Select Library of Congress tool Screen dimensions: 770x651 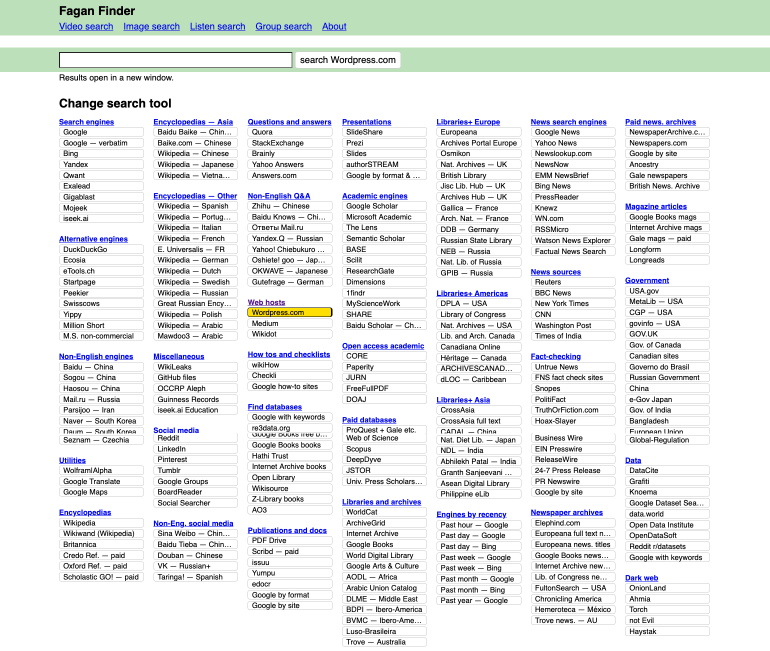(x=479, y=314)
